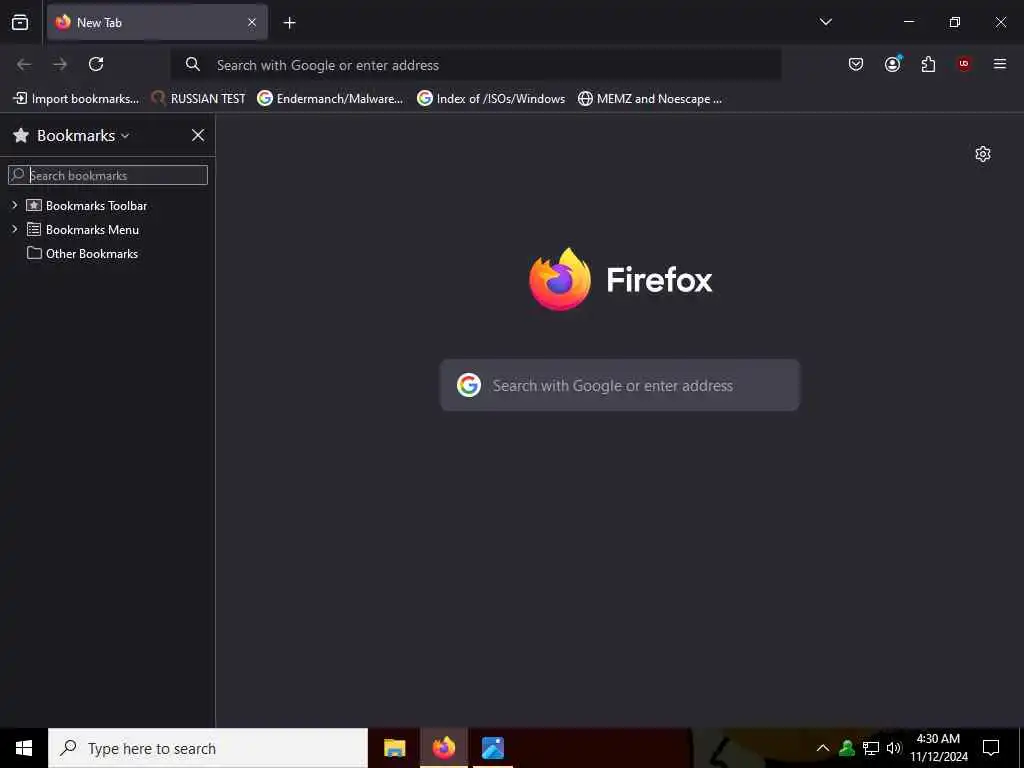Screen dimensions: 1024x768
Task: Open the uBlock Origin extension icon
Action: [963, 64]
